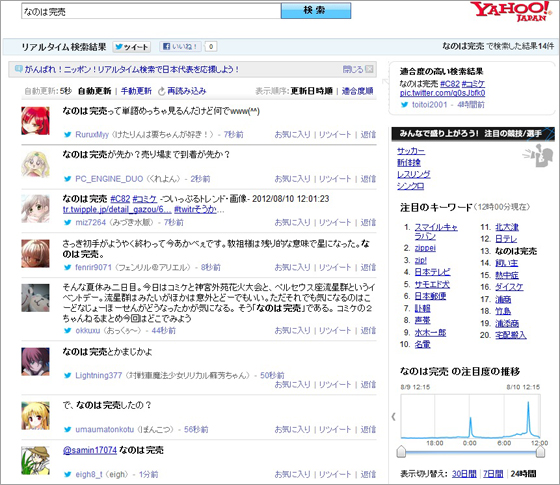Click Twitter bird icon beside miz7264
Screen dimensions: 560x485
tap(68, 222)
